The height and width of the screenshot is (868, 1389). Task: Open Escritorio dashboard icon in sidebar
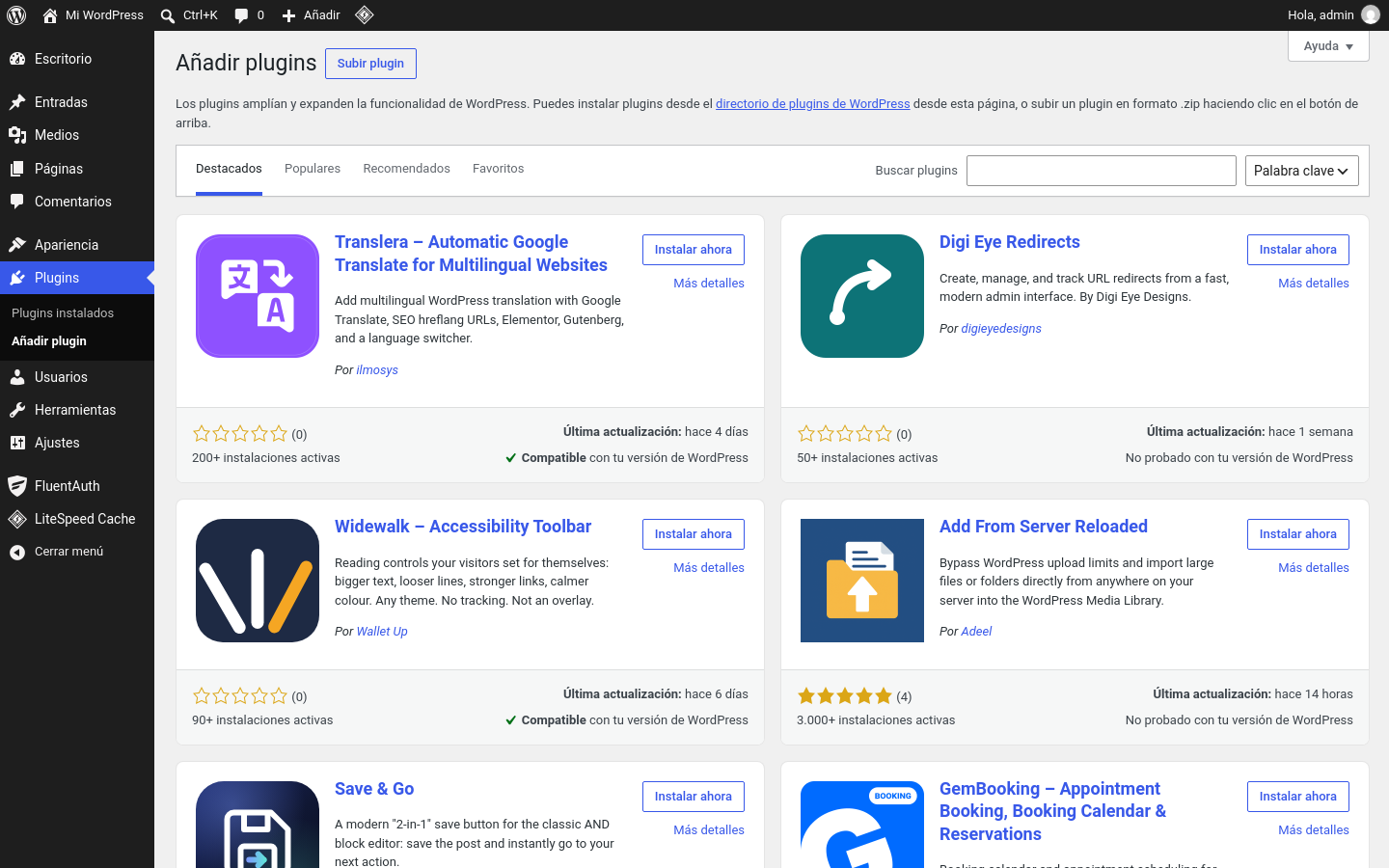(x=17, y=59)
